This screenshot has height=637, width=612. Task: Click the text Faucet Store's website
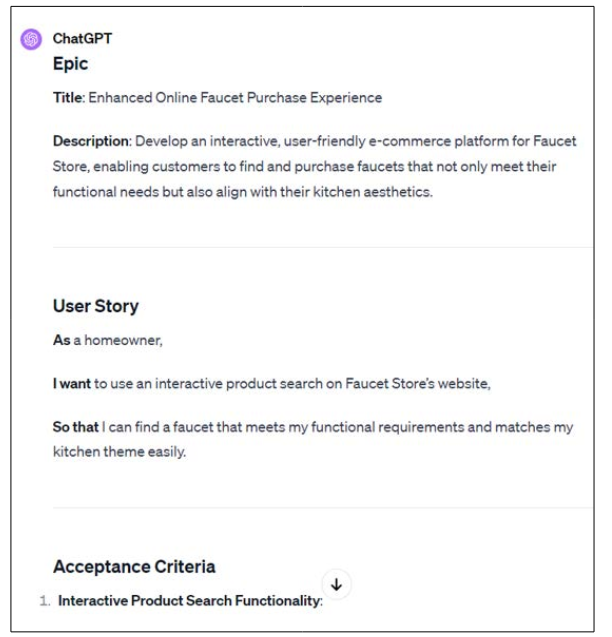(418, 384)
